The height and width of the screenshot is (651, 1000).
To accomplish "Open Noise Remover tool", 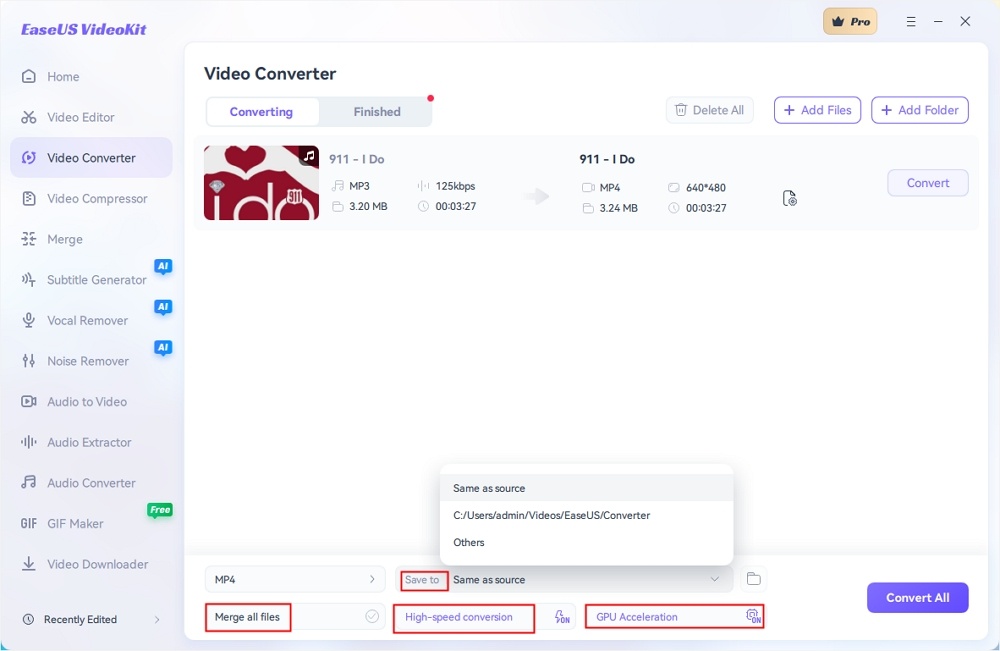I will [x=75, y=361].
